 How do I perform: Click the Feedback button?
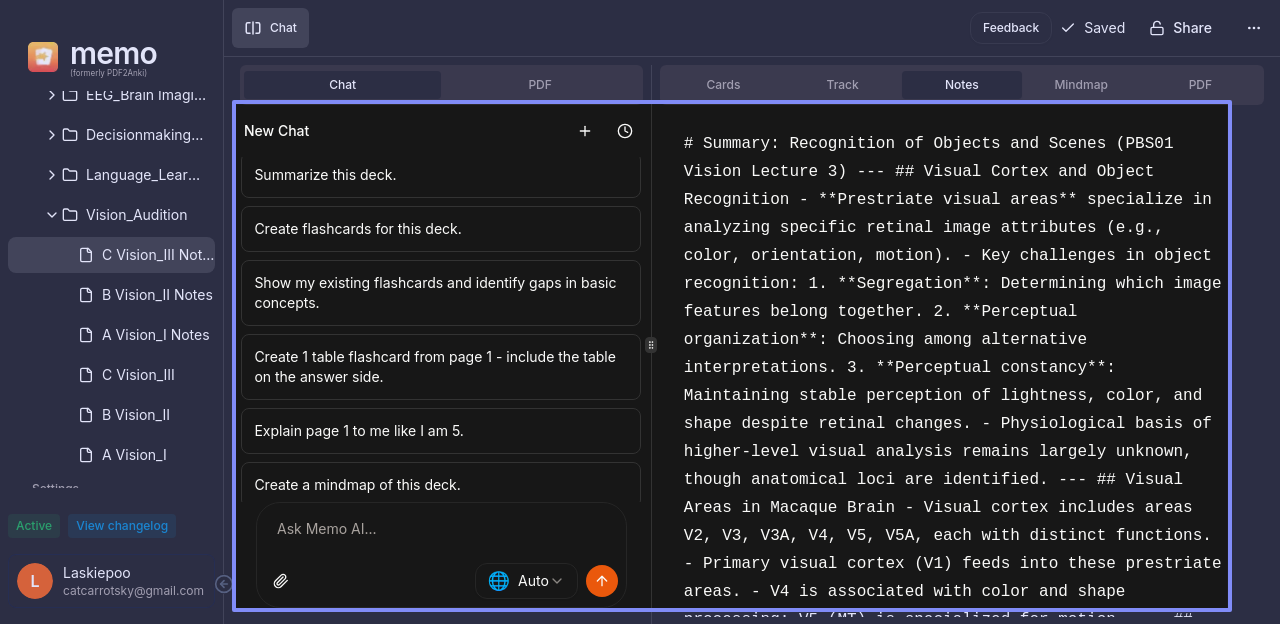[1010, 28]
